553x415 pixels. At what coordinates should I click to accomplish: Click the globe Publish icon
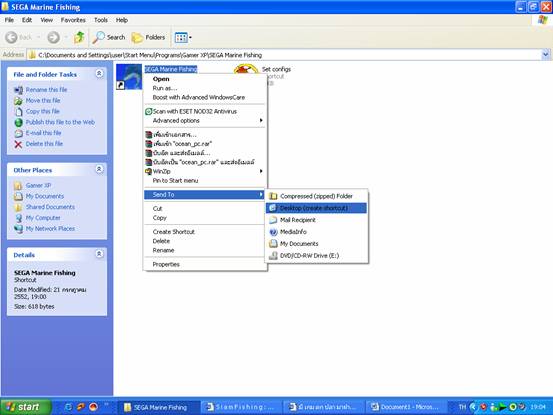pos(18,122)
